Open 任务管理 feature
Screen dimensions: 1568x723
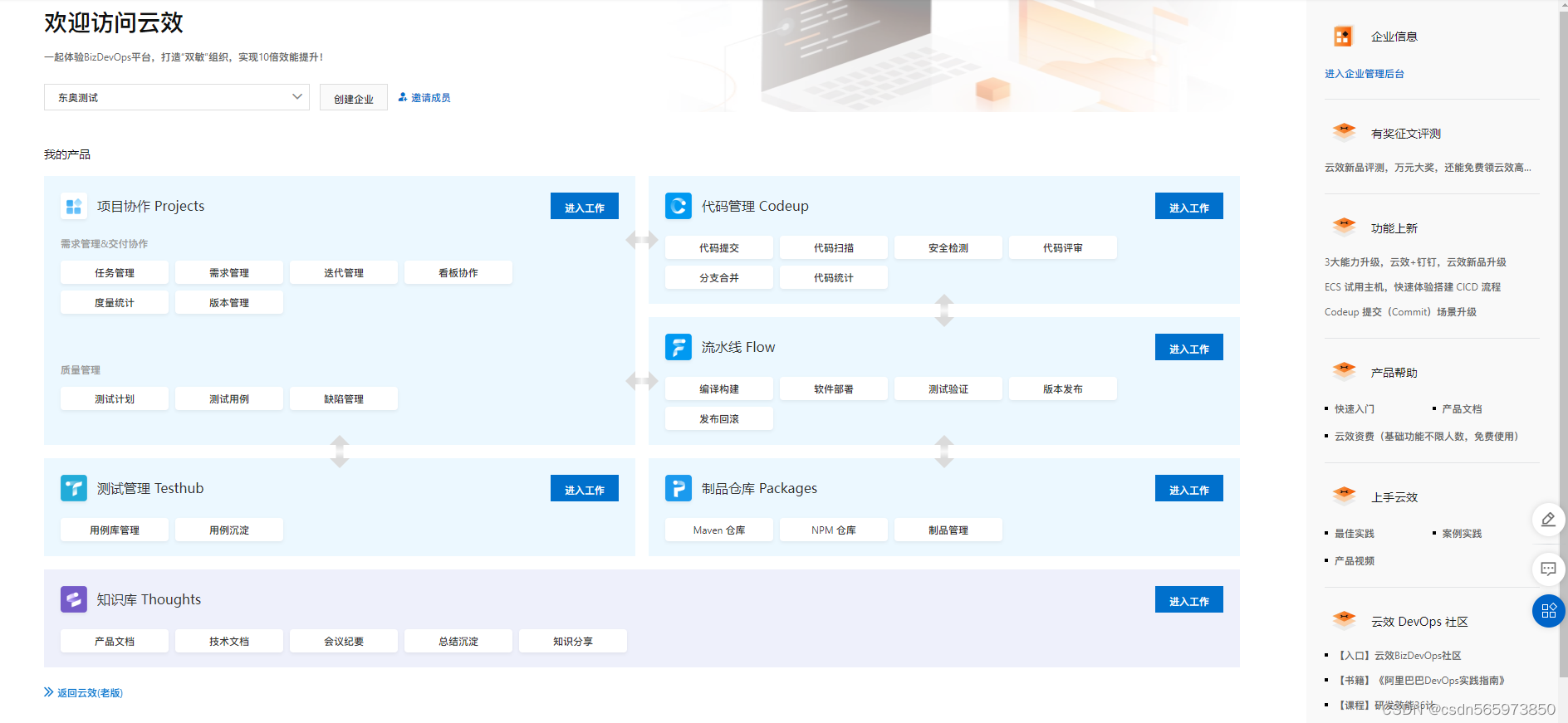(115, 272)
